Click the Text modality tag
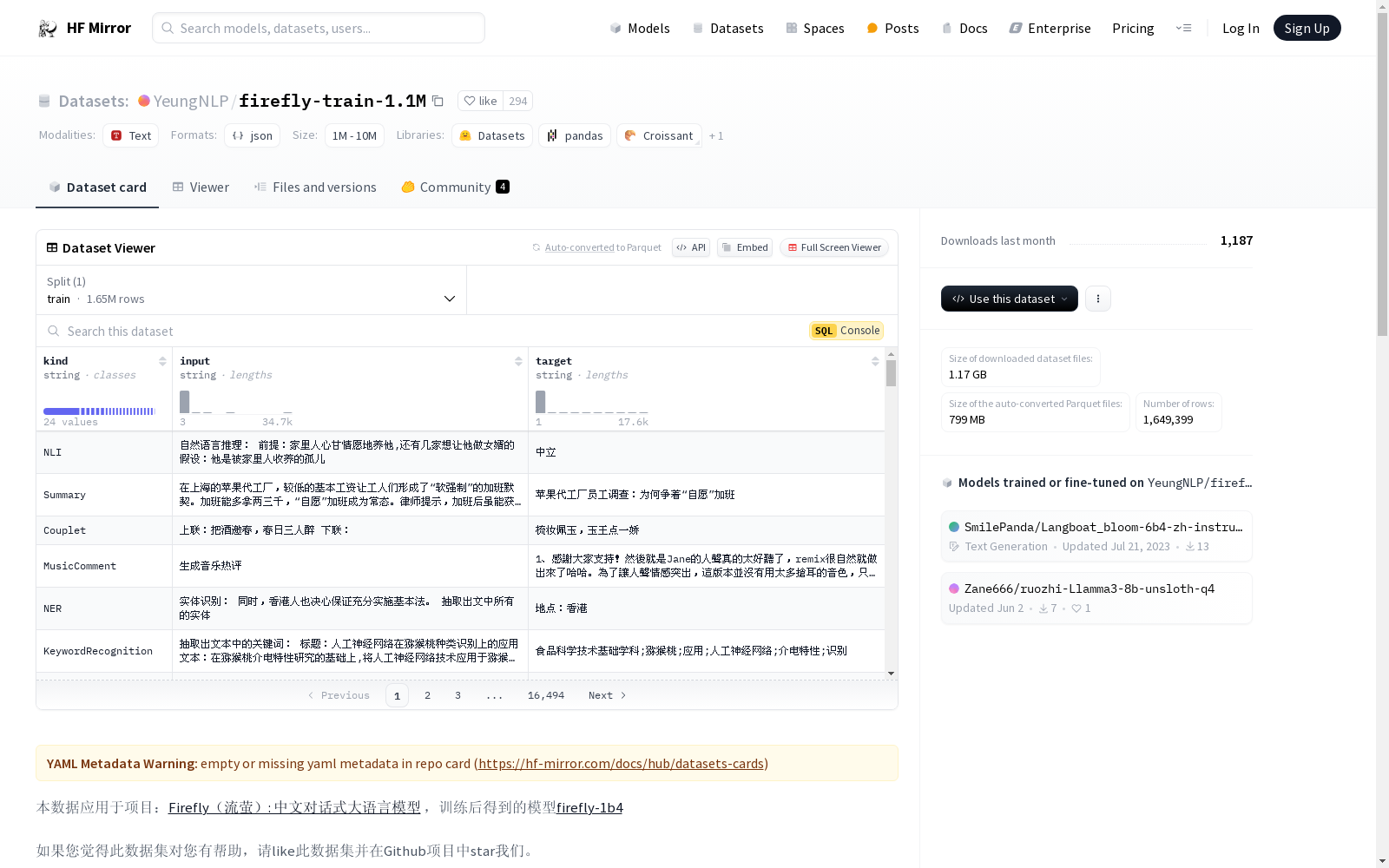 pyautogui.click(x=131, y=135)
